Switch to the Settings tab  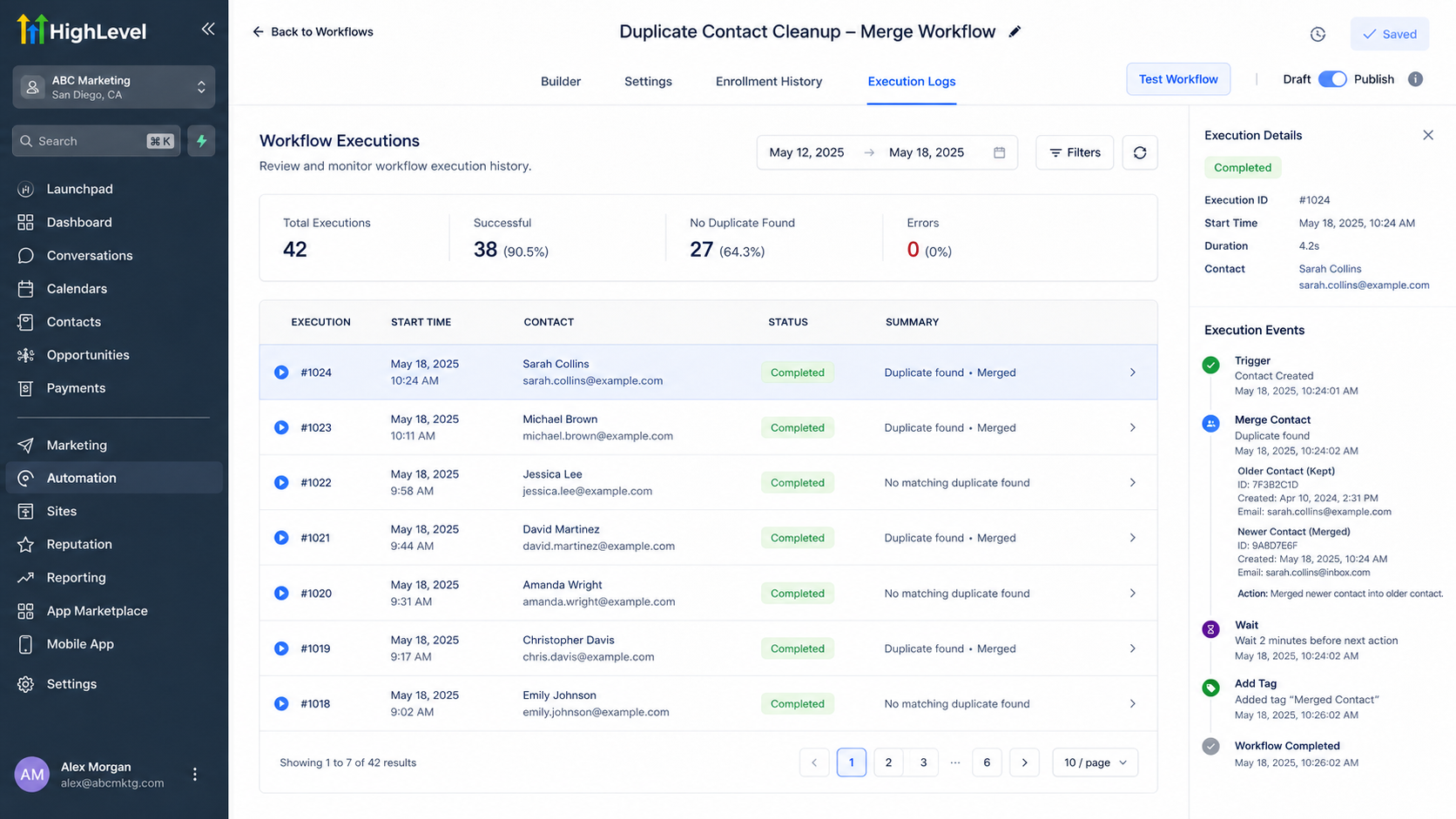[648, 81]
